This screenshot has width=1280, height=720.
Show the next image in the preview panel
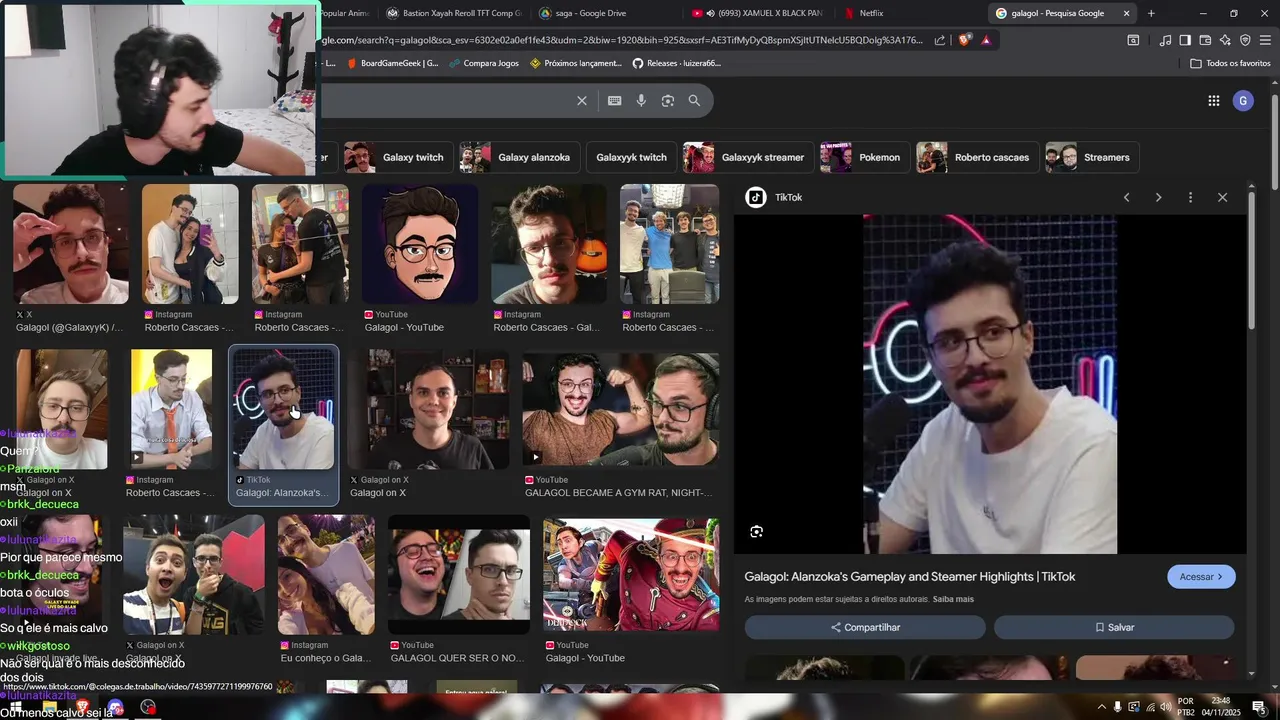[1158, 198]
